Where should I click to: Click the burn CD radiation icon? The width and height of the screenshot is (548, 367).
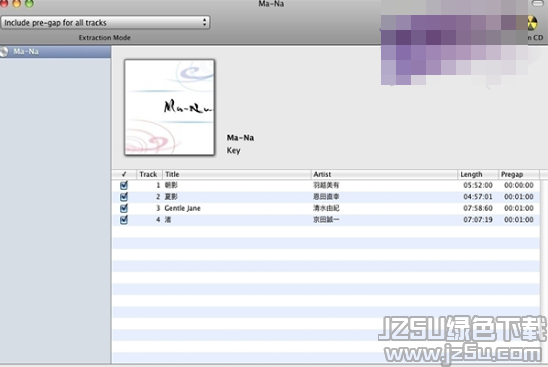coord(532,23)
